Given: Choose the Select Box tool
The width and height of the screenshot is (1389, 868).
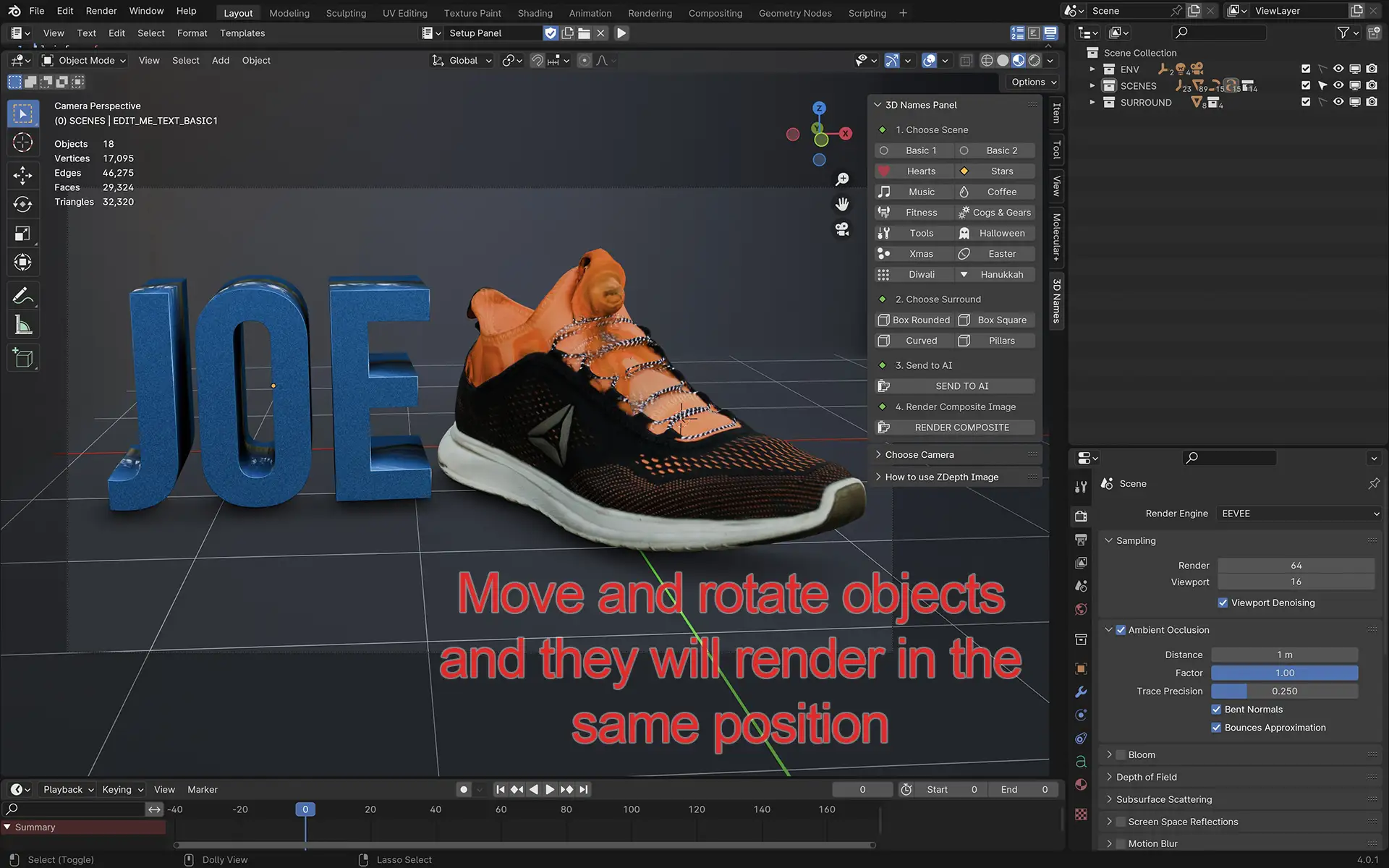Looking at the screenshot, I should point(22,114).
